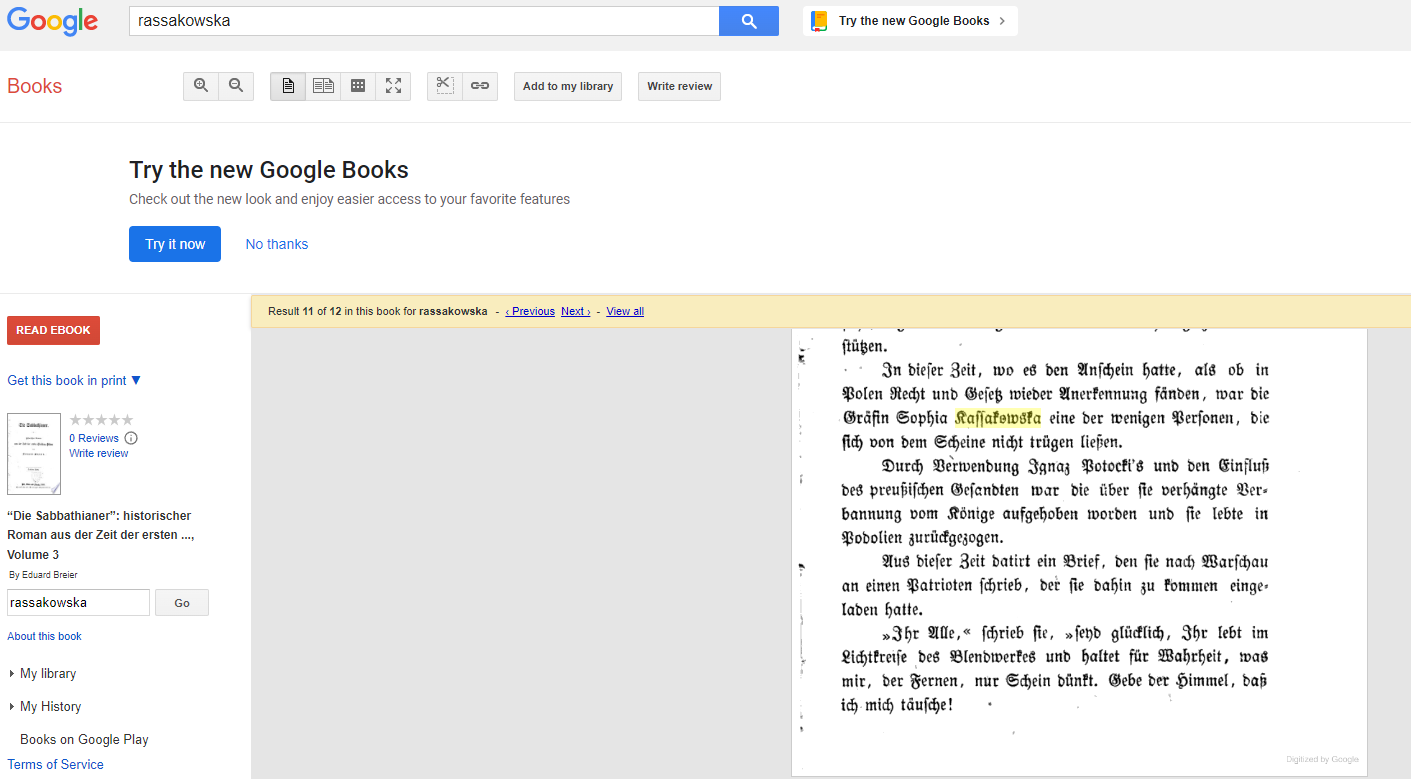
Task: Click the 0 Reviews link
Action: (94, 438)
